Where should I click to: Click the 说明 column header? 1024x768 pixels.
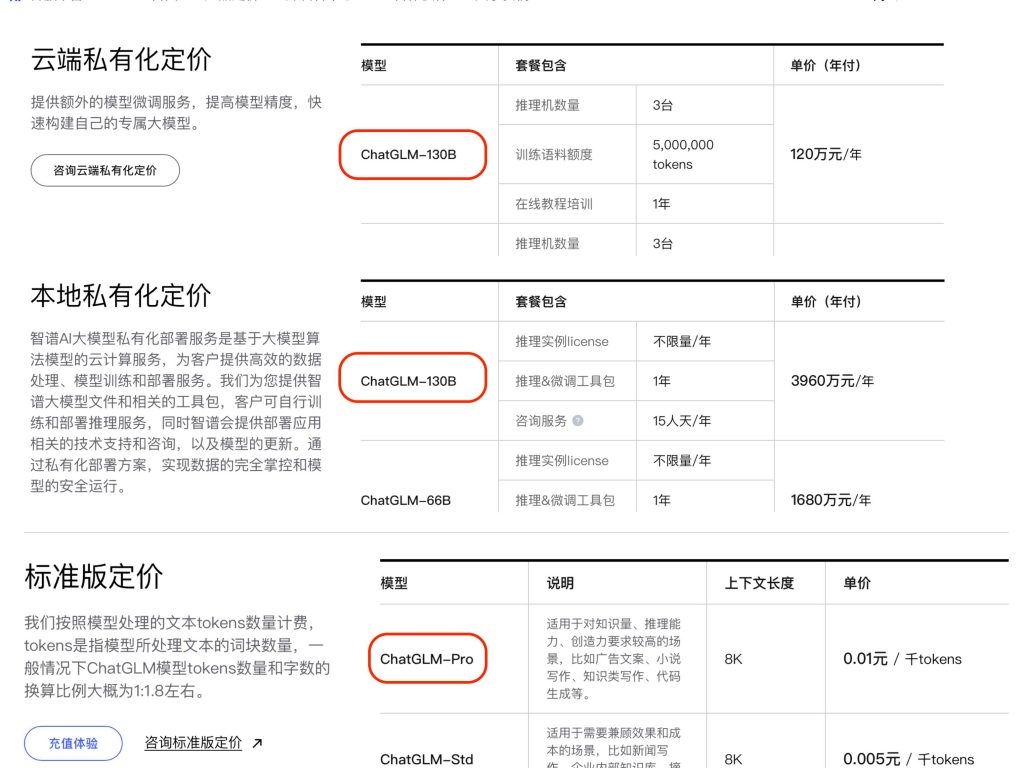pos(560,583)
